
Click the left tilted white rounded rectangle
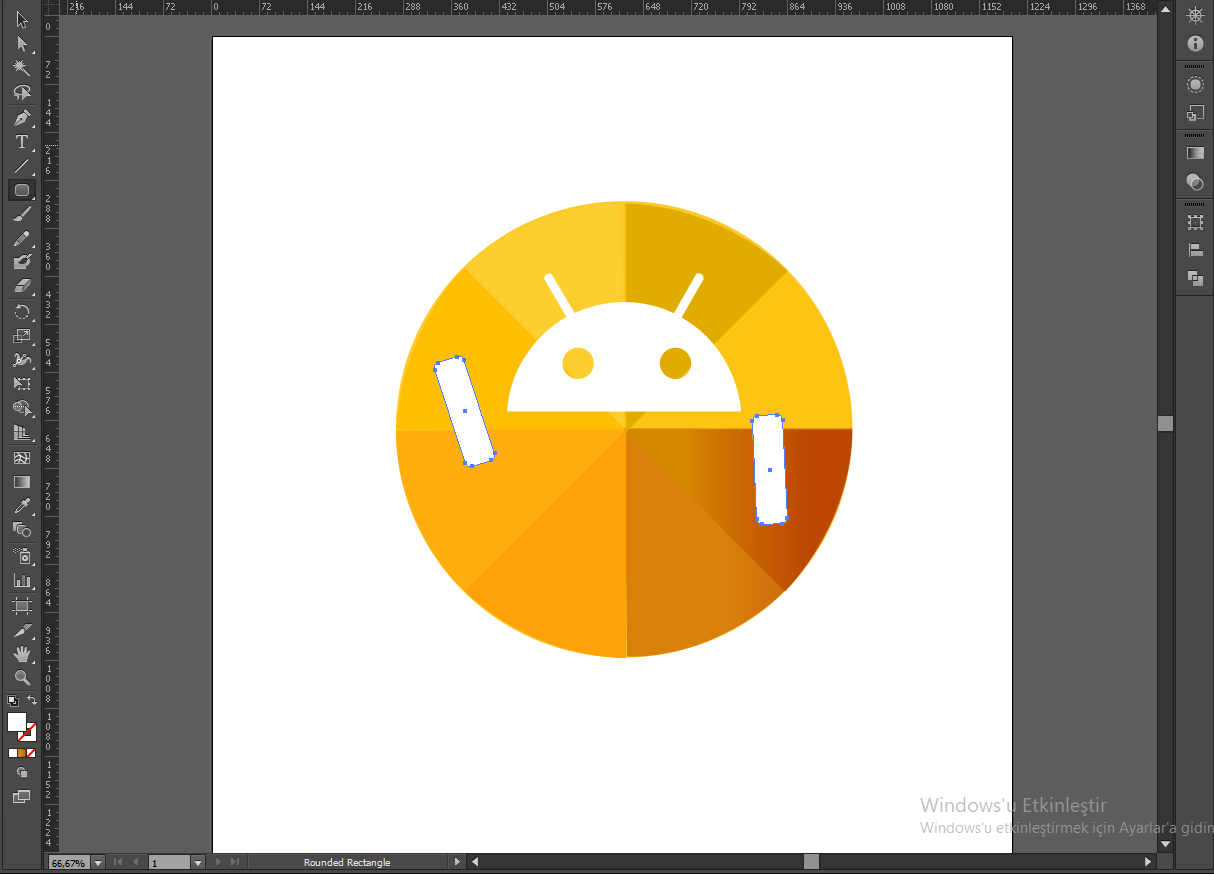click(465, 411)
